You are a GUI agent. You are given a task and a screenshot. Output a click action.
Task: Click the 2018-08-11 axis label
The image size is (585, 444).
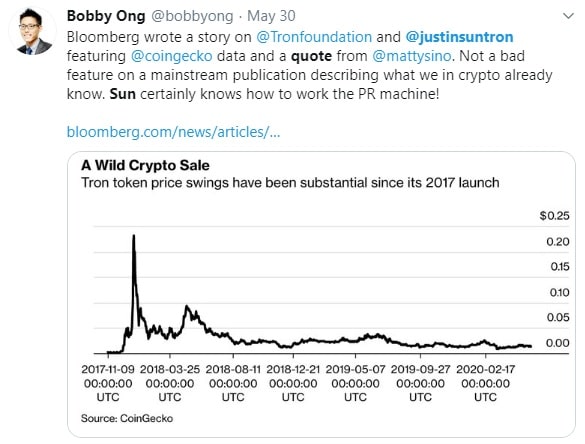click(x=233, y=383)
